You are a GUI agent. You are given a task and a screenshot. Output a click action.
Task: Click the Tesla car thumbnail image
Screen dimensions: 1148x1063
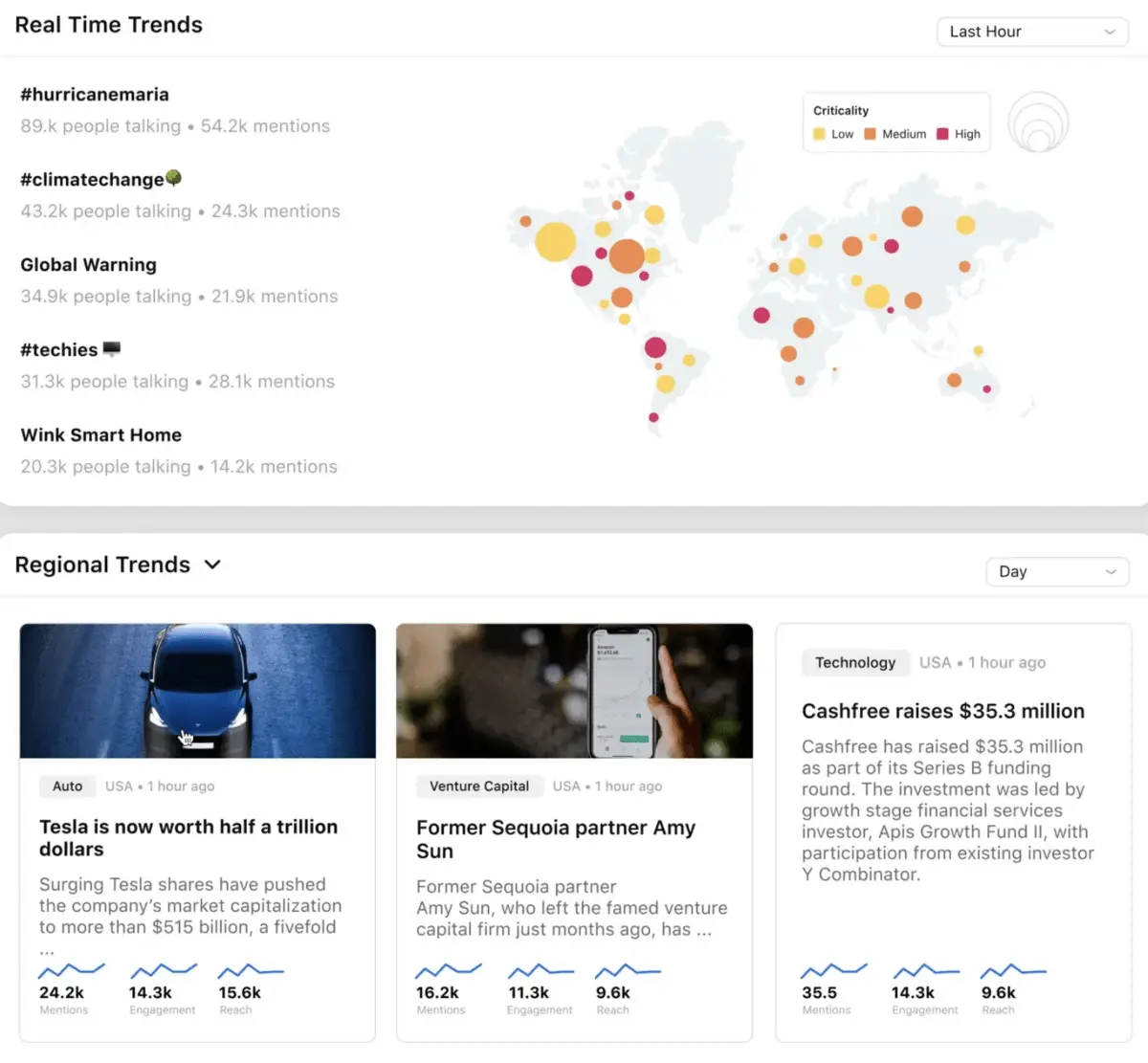198,691
